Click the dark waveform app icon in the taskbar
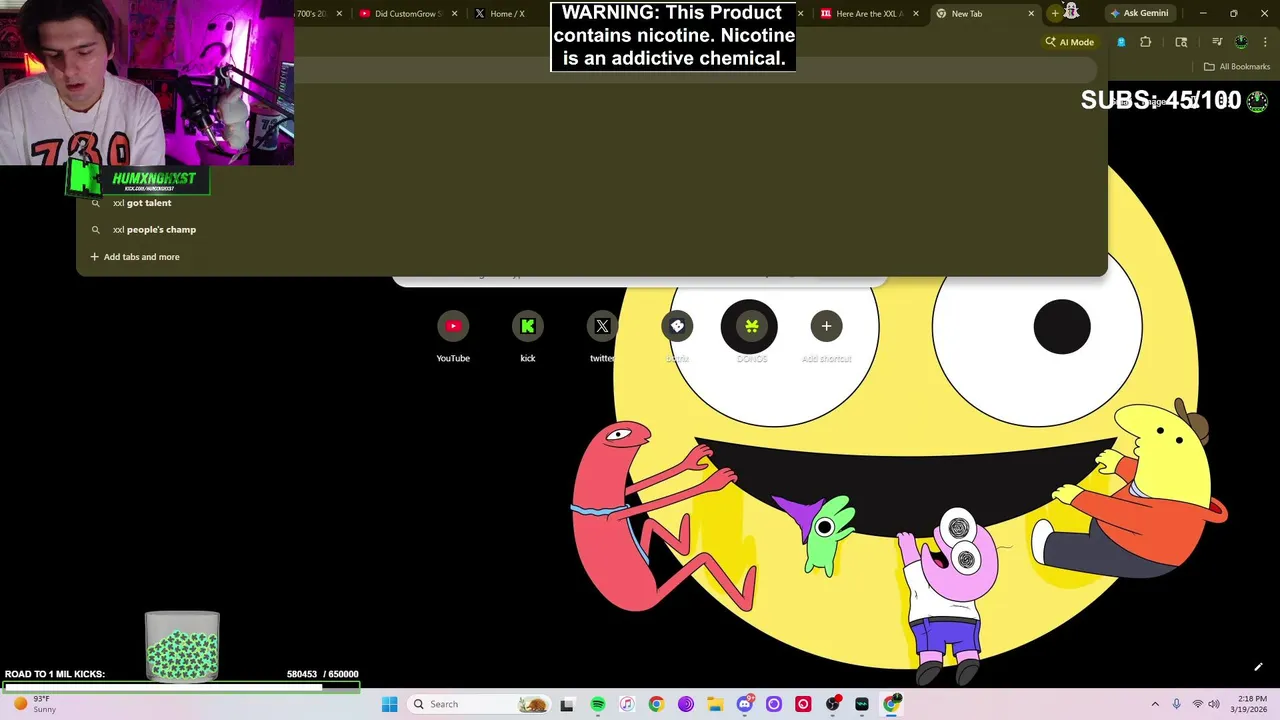This screenshot has width=1280, height=720. point(862,704)
